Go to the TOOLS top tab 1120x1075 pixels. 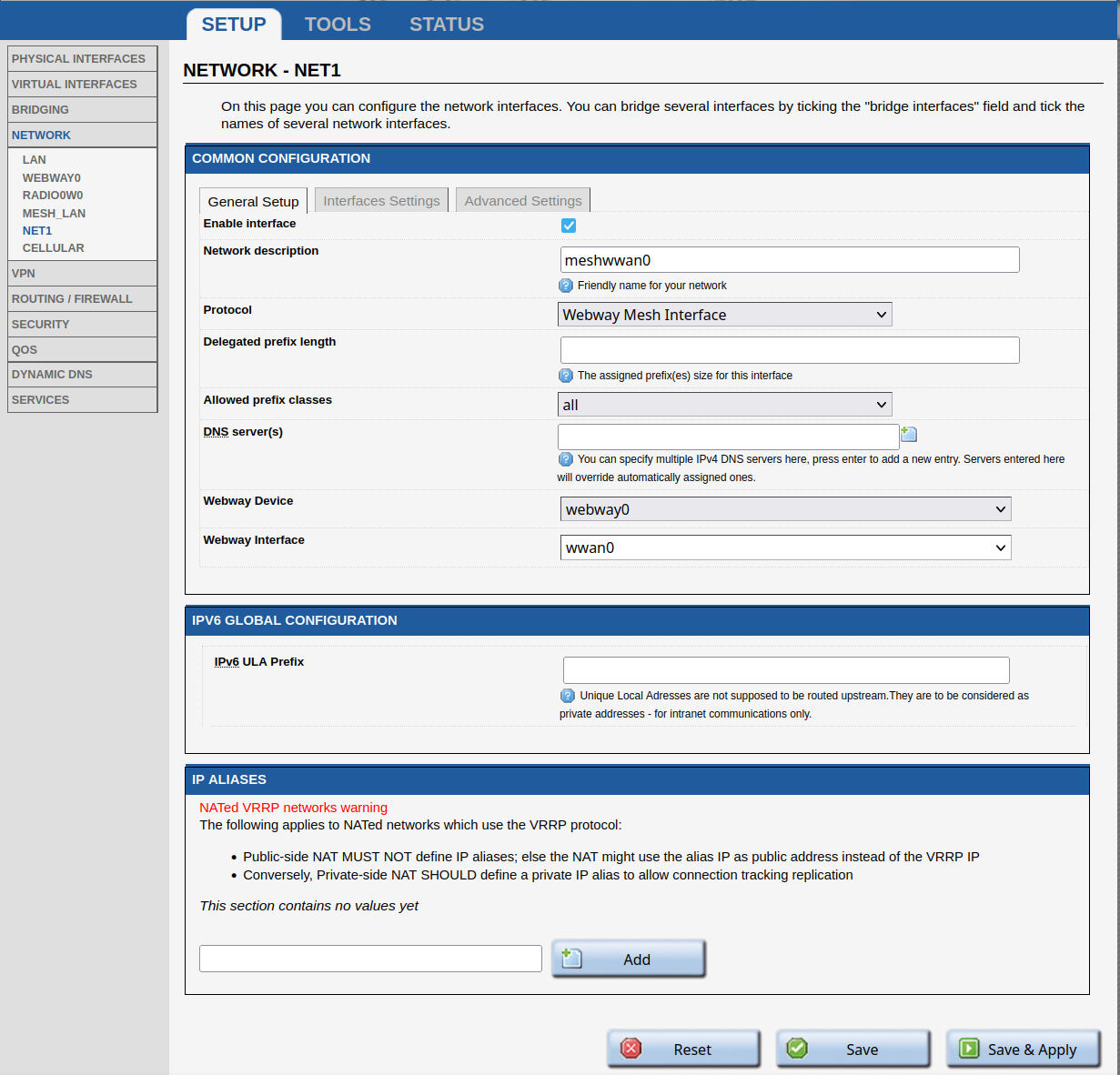point(338,25)
